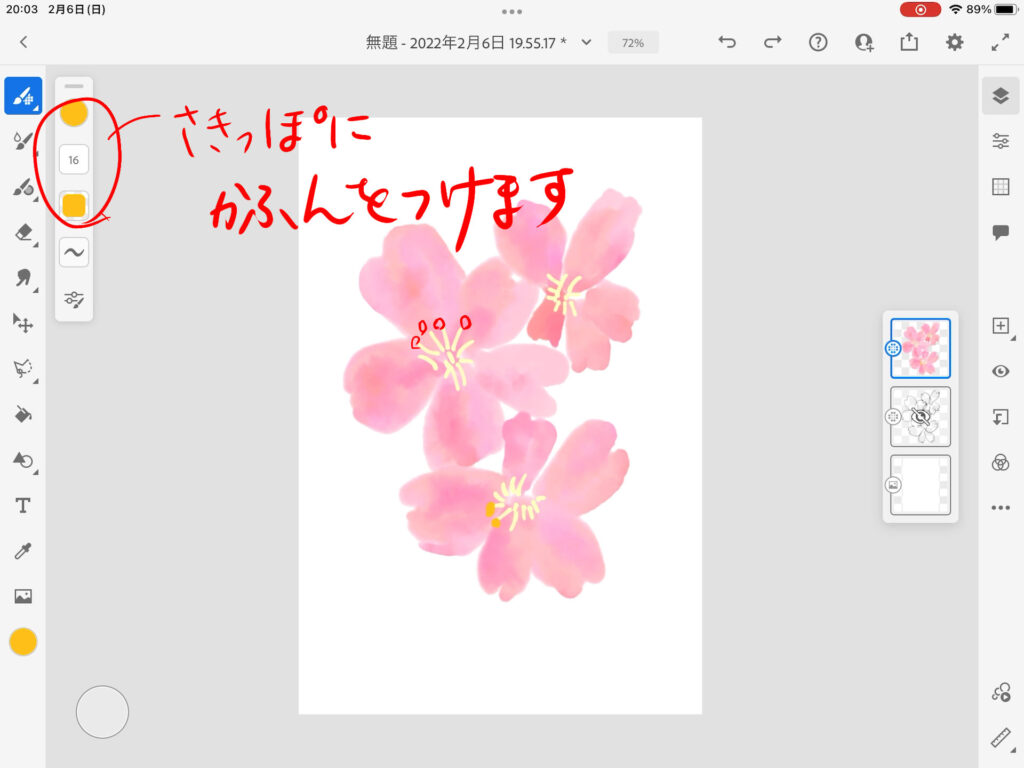This screenshot has height=768, width=1024.
Task: Click the Redo arrow
Action: (772, 42)
